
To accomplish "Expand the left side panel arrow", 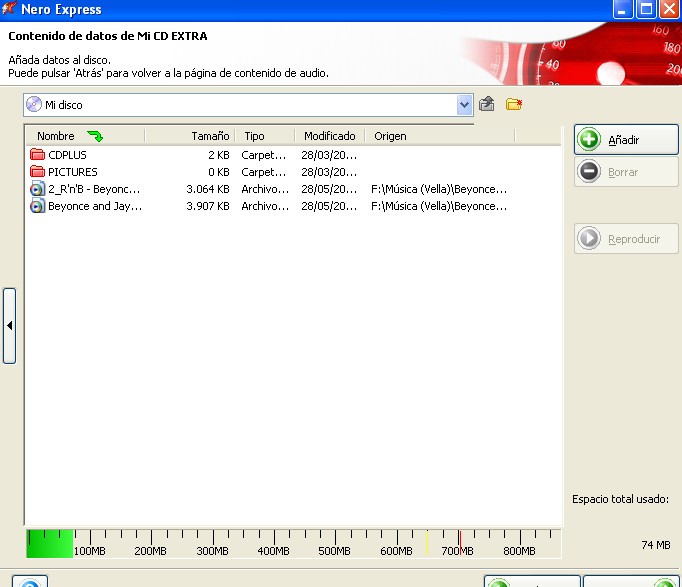I will (10, 325).
